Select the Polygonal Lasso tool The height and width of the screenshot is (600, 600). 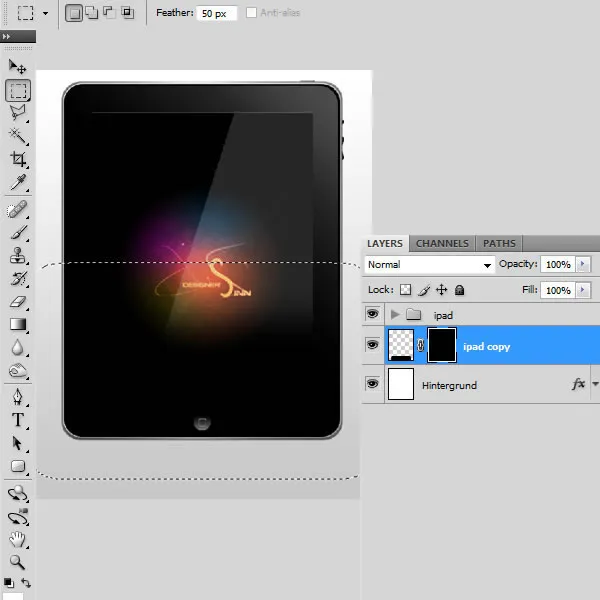(18, 113)
